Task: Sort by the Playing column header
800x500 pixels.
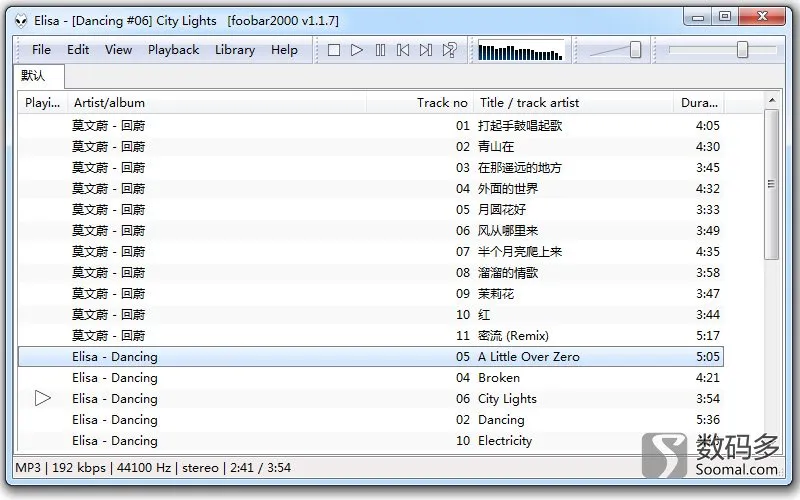Action: pyautogui.click(x=43, y=103)
